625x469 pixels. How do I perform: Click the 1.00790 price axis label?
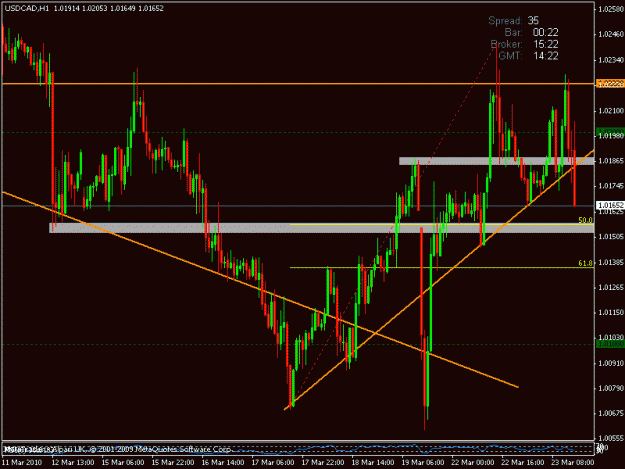(x=610, y=388)
